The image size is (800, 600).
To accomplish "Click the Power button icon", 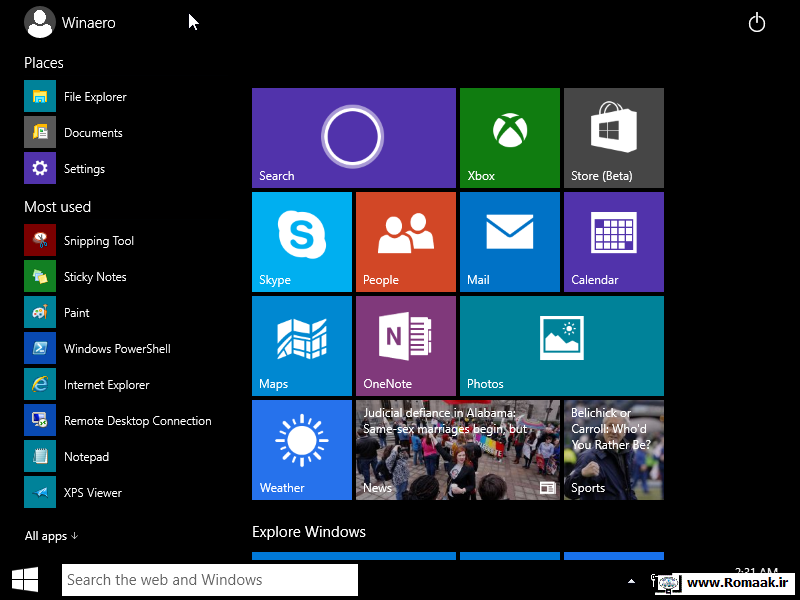I will pos(757,23).
